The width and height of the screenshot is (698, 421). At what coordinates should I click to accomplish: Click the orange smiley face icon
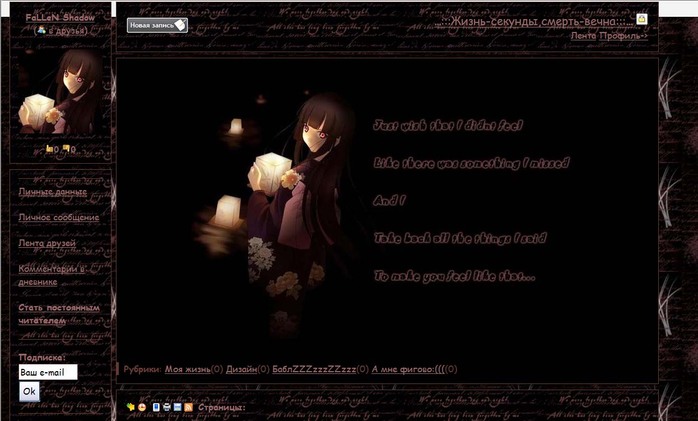click(x=142, y=407)
